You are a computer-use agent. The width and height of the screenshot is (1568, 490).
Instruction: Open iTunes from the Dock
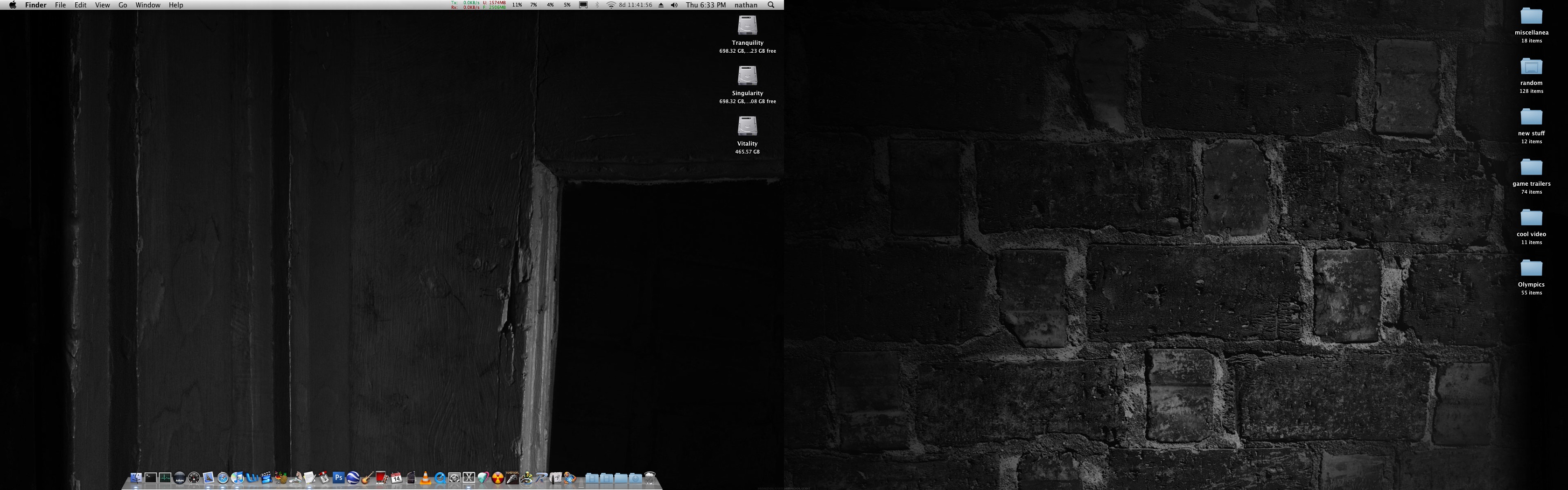click(238, 478)
